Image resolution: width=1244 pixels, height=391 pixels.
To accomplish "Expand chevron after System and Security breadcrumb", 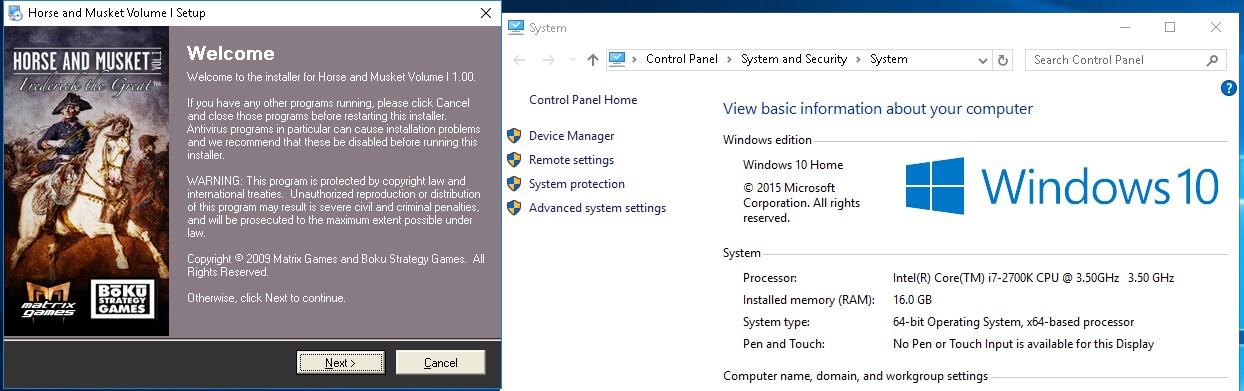I will point(858,59).
